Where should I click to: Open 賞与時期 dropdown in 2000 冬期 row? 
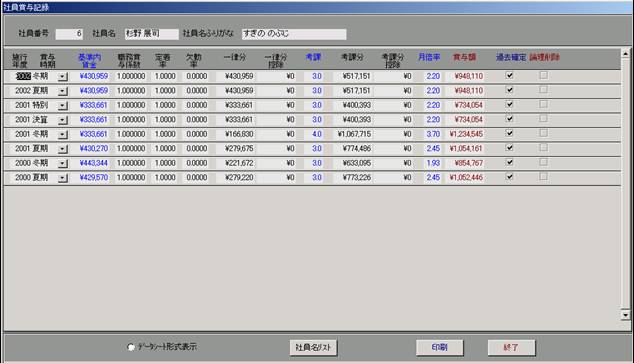63,164
